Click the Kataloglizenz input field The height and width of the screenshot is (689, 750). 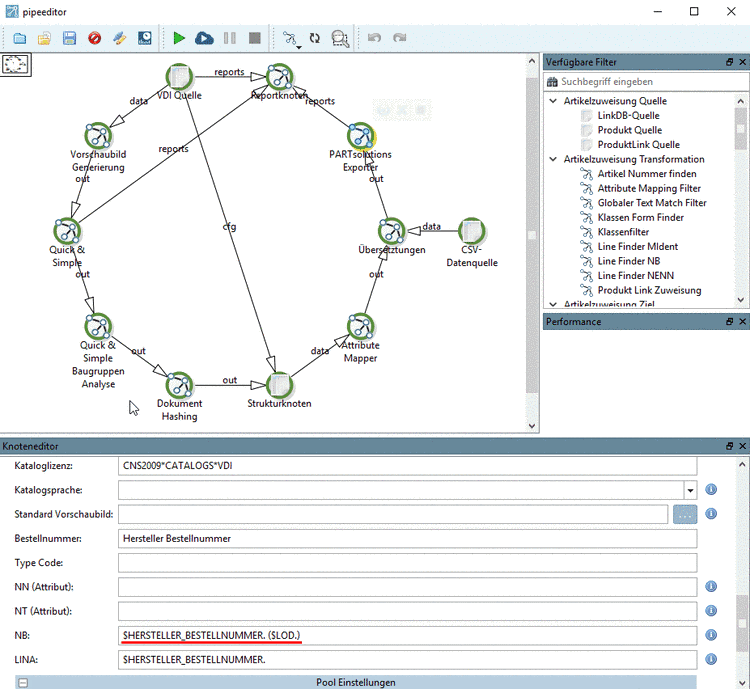[x=408, y=466]
